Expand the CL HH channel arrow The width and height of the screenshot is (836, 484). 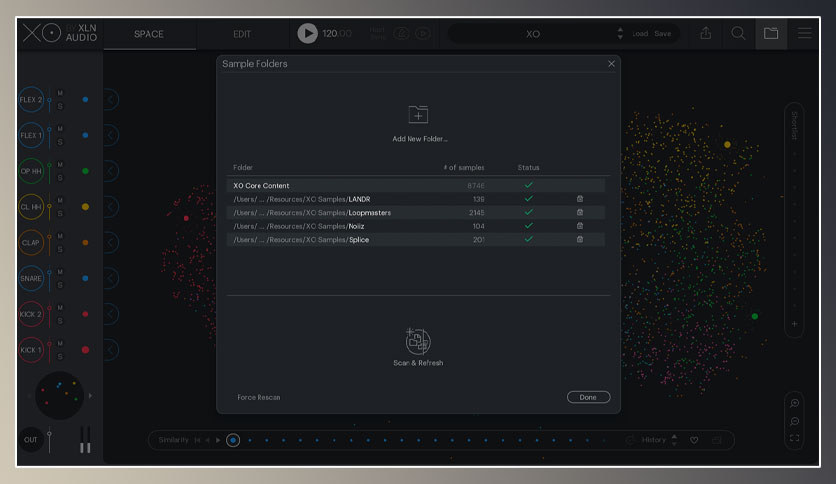coord(110,207)
